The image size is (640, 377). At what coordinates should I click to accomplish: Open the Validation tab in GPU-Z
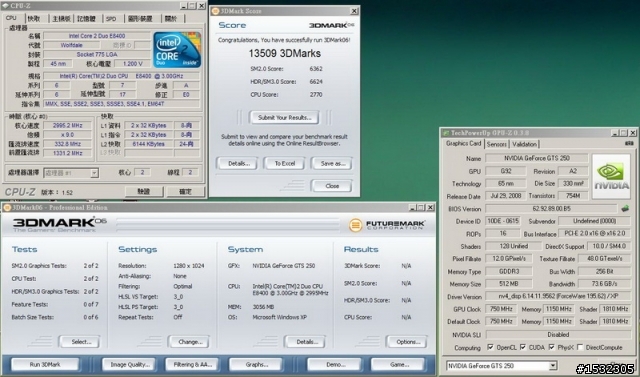[524, 144]
